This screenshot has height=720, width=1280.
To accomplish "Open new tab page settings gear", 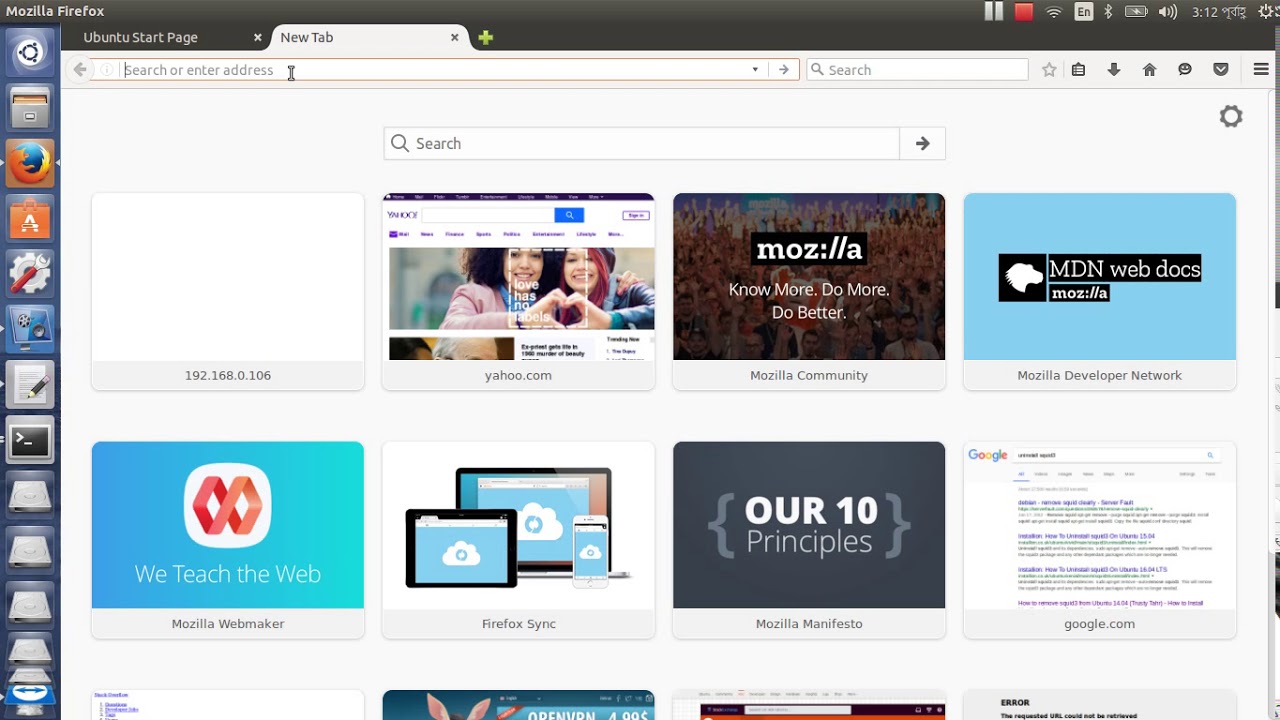I will (x=1231, y=116).
